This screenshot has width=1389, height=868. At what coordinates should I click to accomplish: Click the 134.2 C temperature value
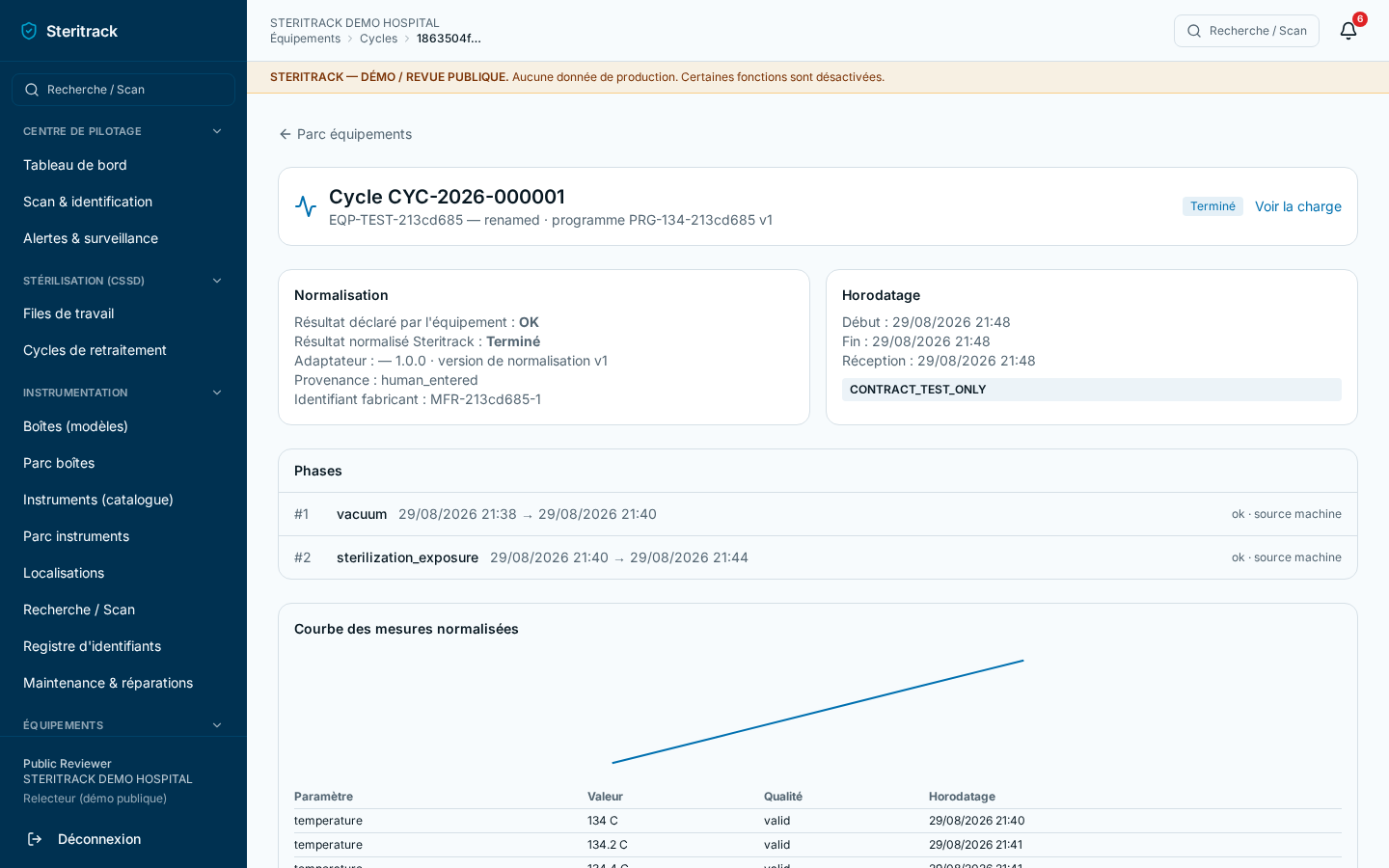point(608,845)
